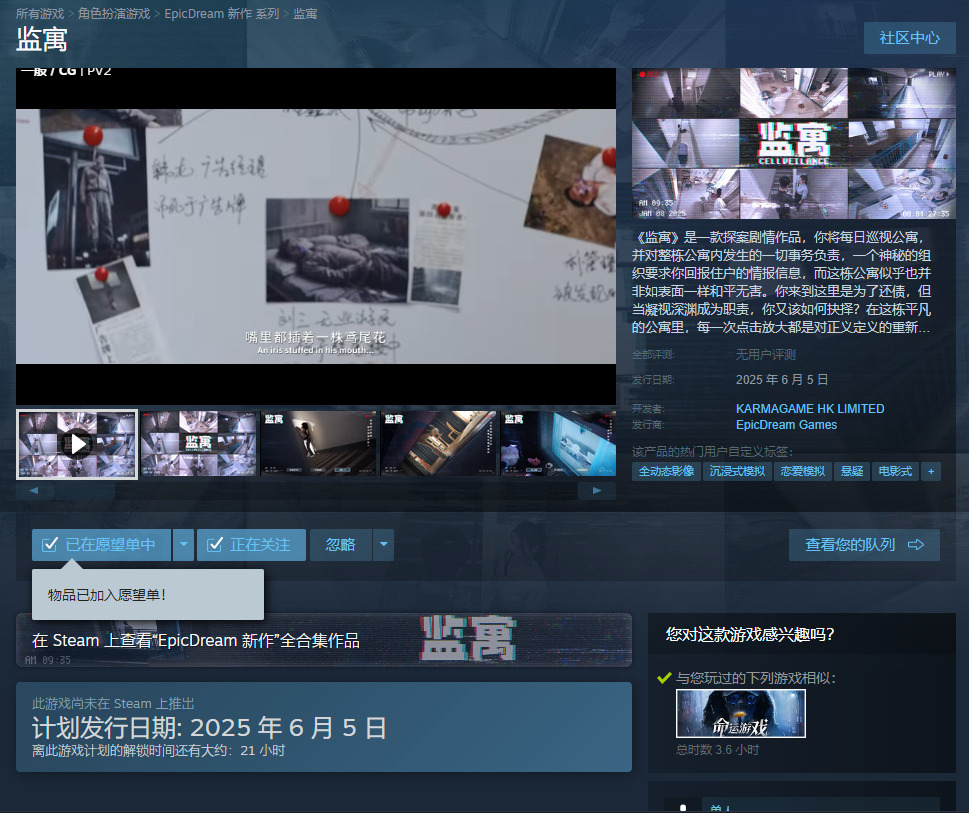Open the 所有游戏 breadcrumb link
Viewport: 969px width, 813px height.
40,14
